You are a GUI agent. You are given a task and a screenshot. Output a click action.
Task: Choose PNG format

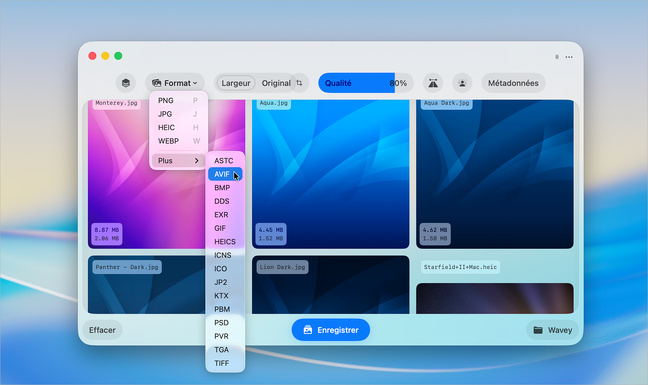(x=178, y=100)
